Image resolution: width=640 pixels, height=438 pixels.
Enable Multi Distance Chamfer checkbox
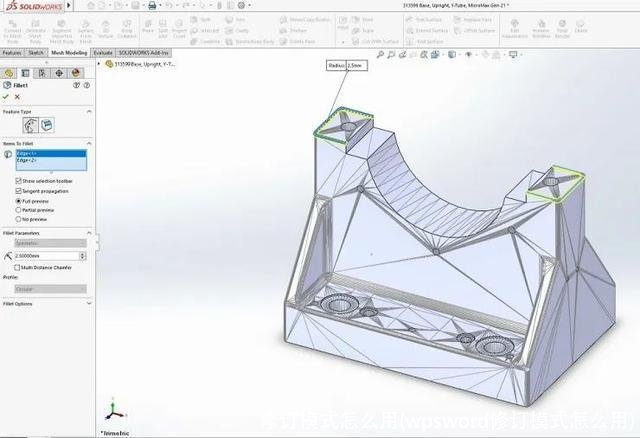tap(19, 267)
